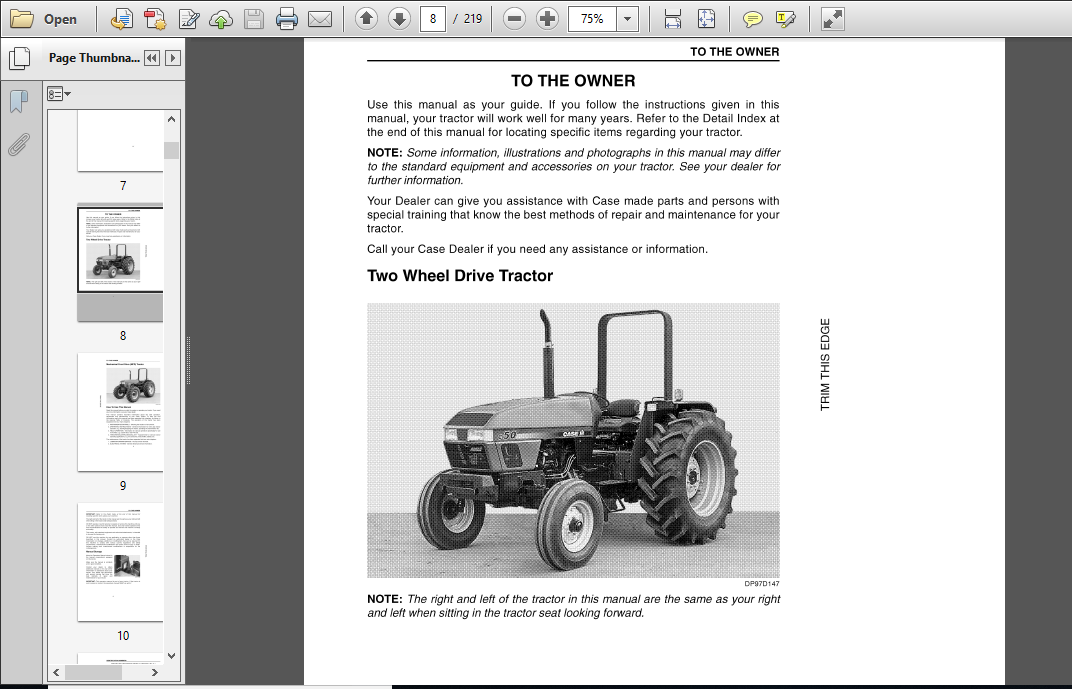Click thumbnail scrollbar down arrow

pos(172,656)
